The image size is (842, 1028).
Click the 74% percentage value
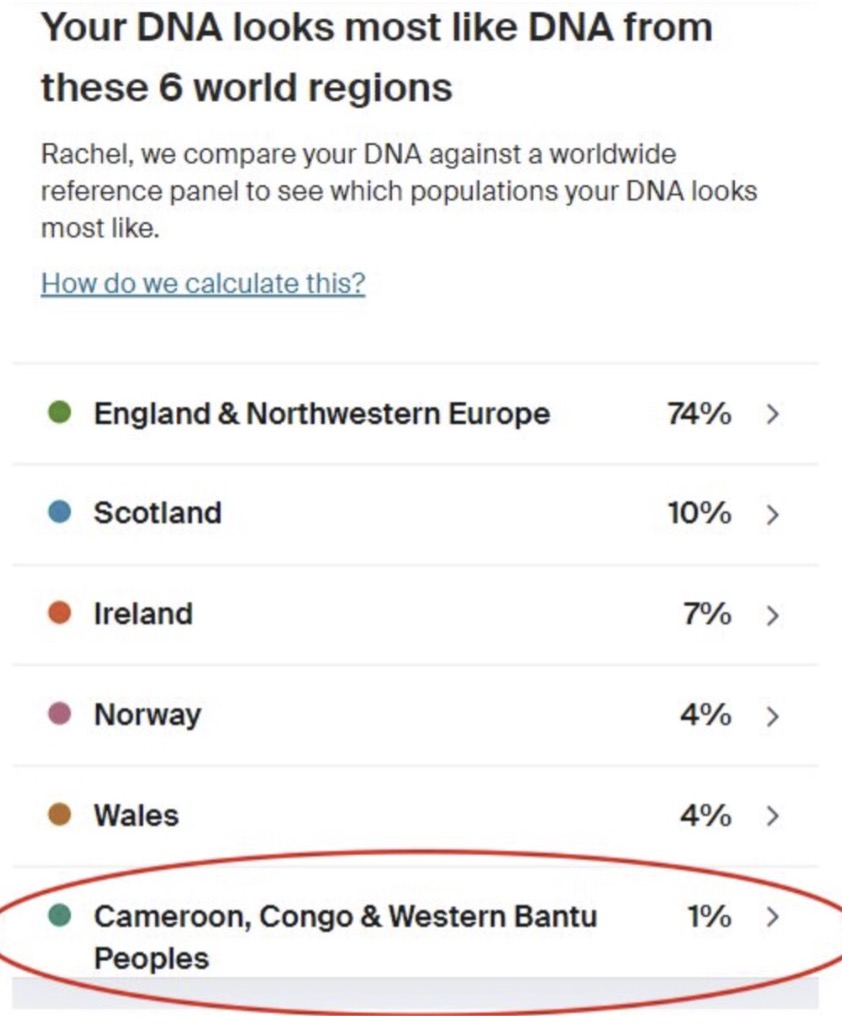point(699,413)
